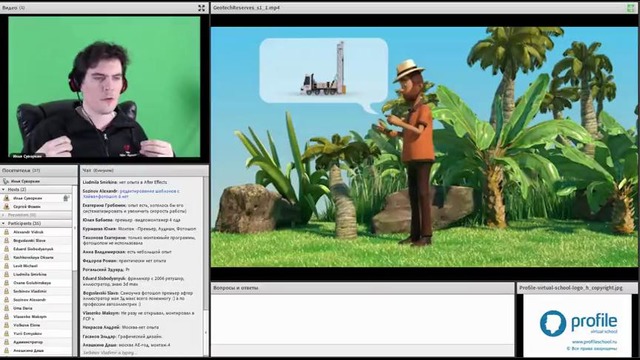
Task: Click the speaker status icon above Hosts
Action: pyautogui.click(x=6, y=181)
